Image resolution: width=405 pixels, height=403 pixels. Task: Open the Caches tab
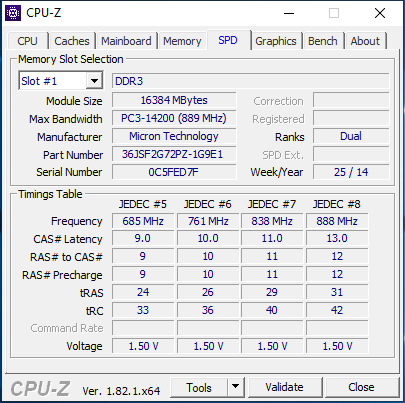point(72,41)
